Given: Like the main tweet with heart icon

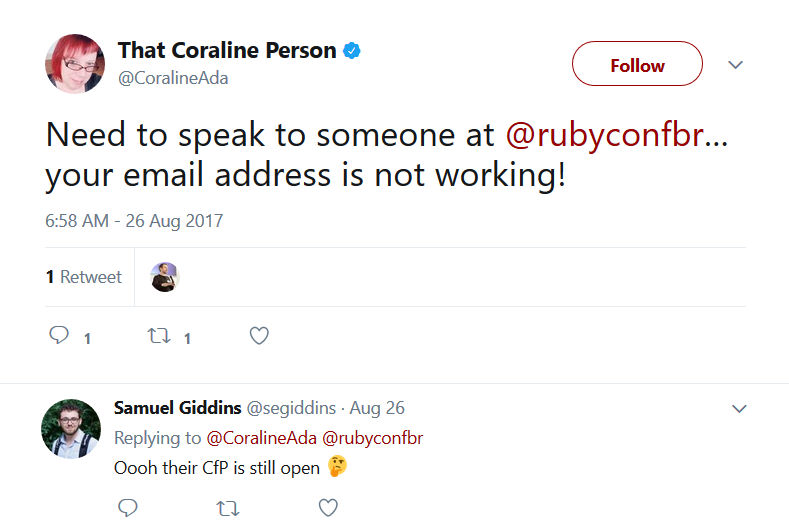Looking at the screenshot, I should click(x=259, y=336).
